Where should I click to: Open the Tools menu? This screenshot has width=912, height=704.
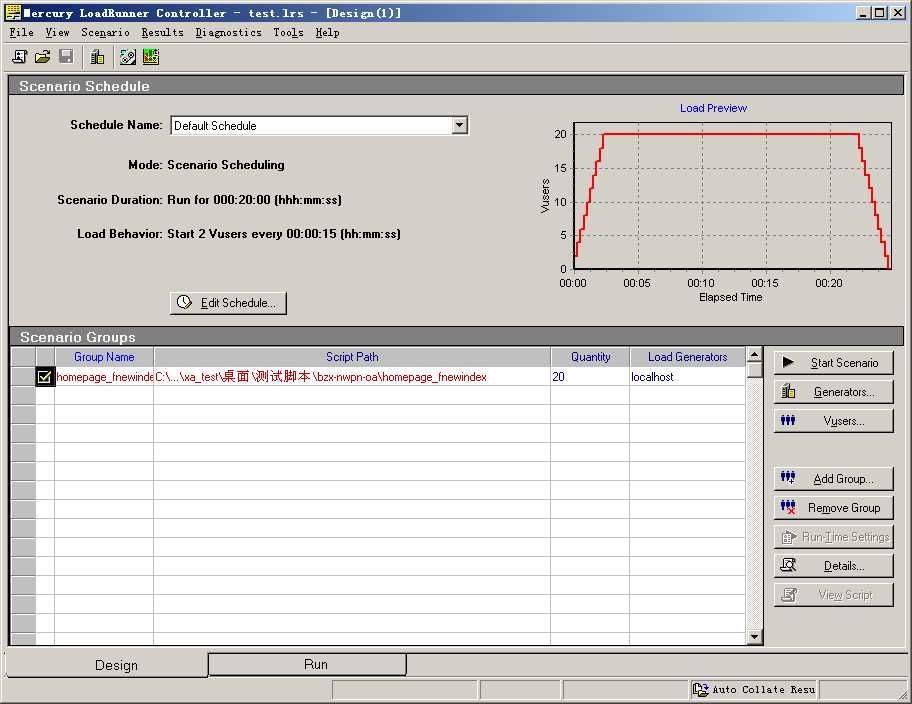click(288, 33)
